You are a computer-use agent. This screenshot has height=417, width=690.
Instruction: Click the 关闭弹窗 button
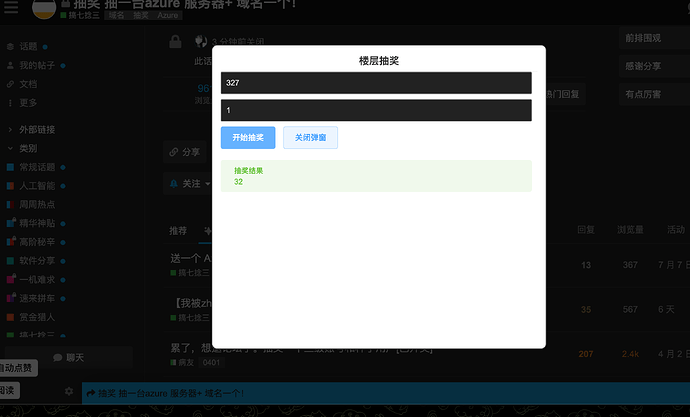click(x=310, y=138)
